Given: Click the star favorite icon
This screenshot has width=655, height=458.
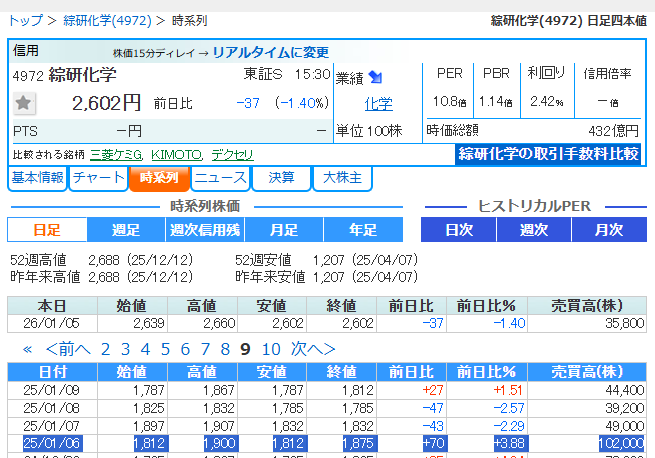Looking at the screenshot, I should [25, 103].
